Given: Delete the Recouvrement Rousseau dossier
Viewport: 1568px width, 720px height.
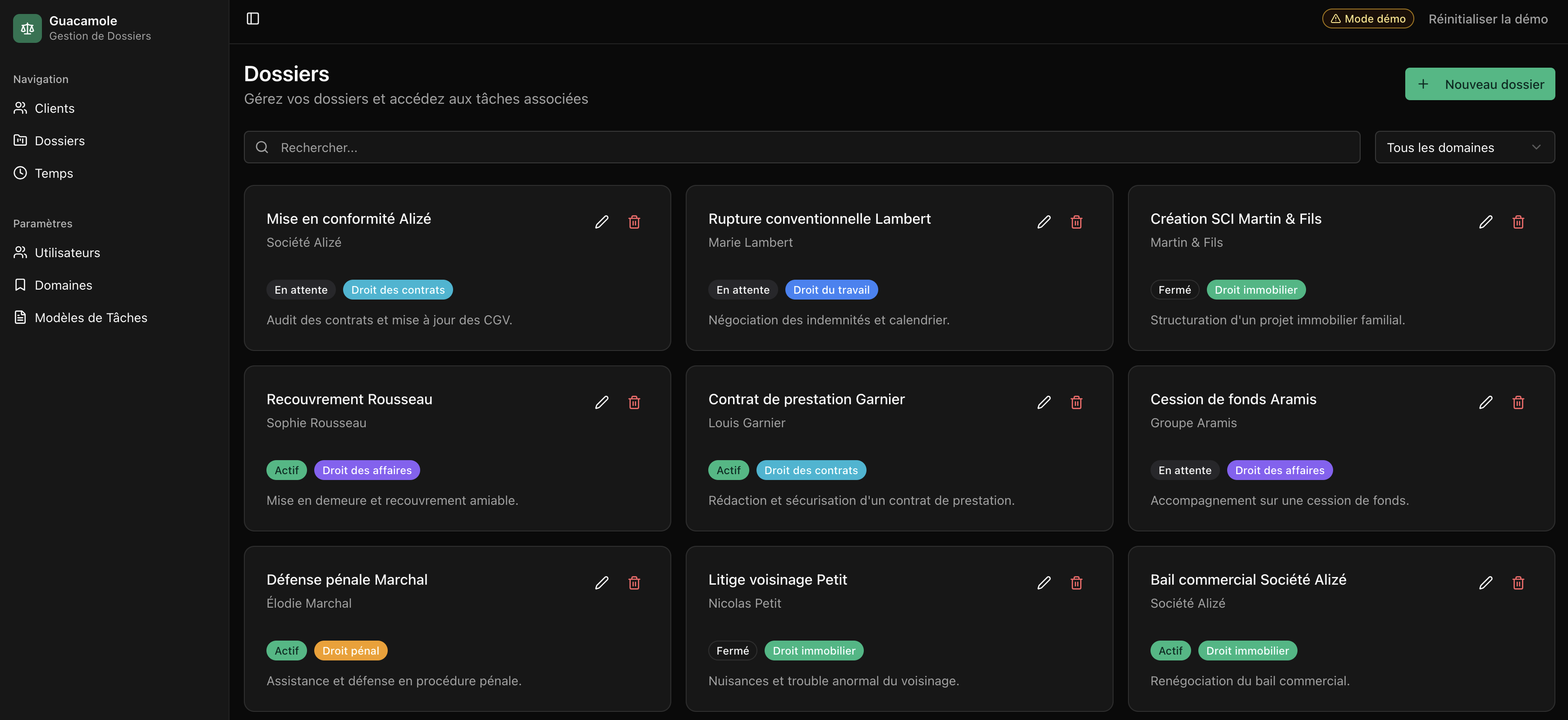Looking at the screenshot, I should (x=634, y=402).
